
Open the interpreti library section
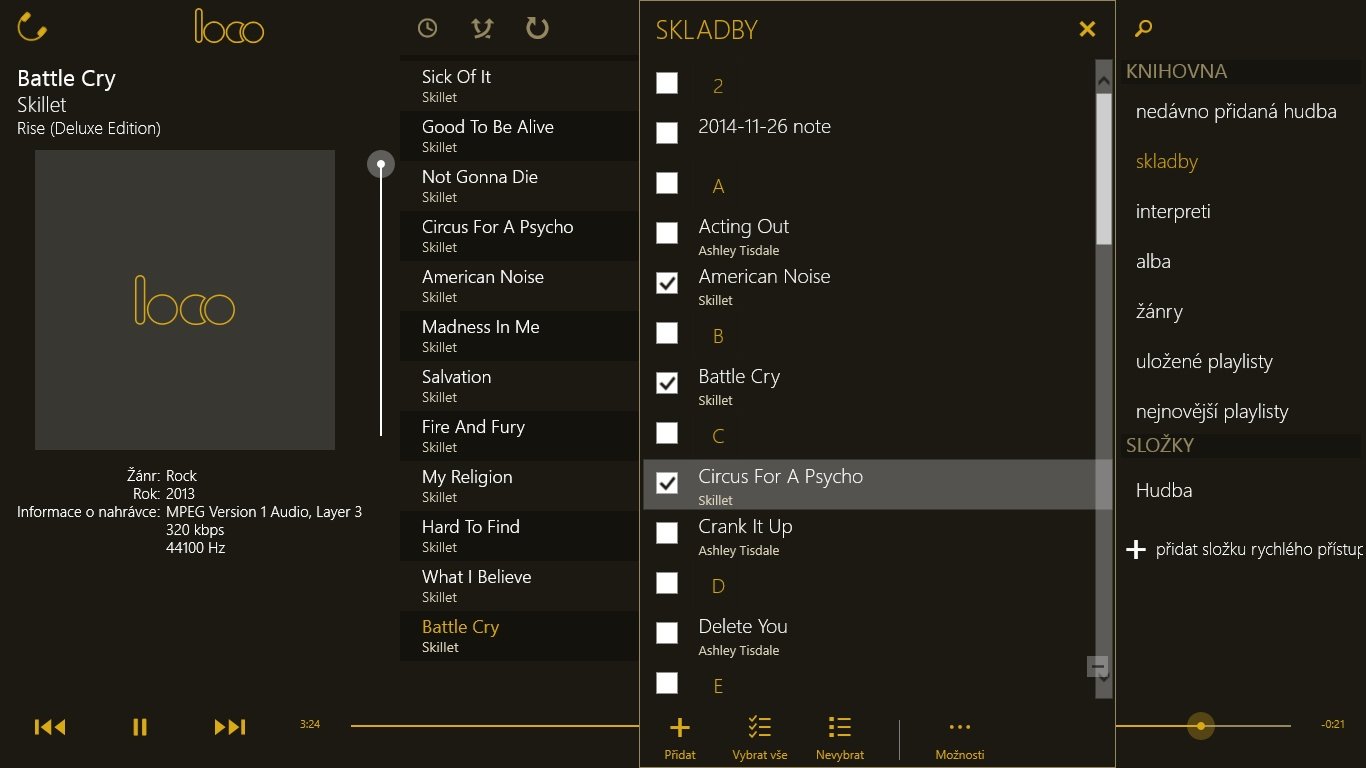[1173, 211]
